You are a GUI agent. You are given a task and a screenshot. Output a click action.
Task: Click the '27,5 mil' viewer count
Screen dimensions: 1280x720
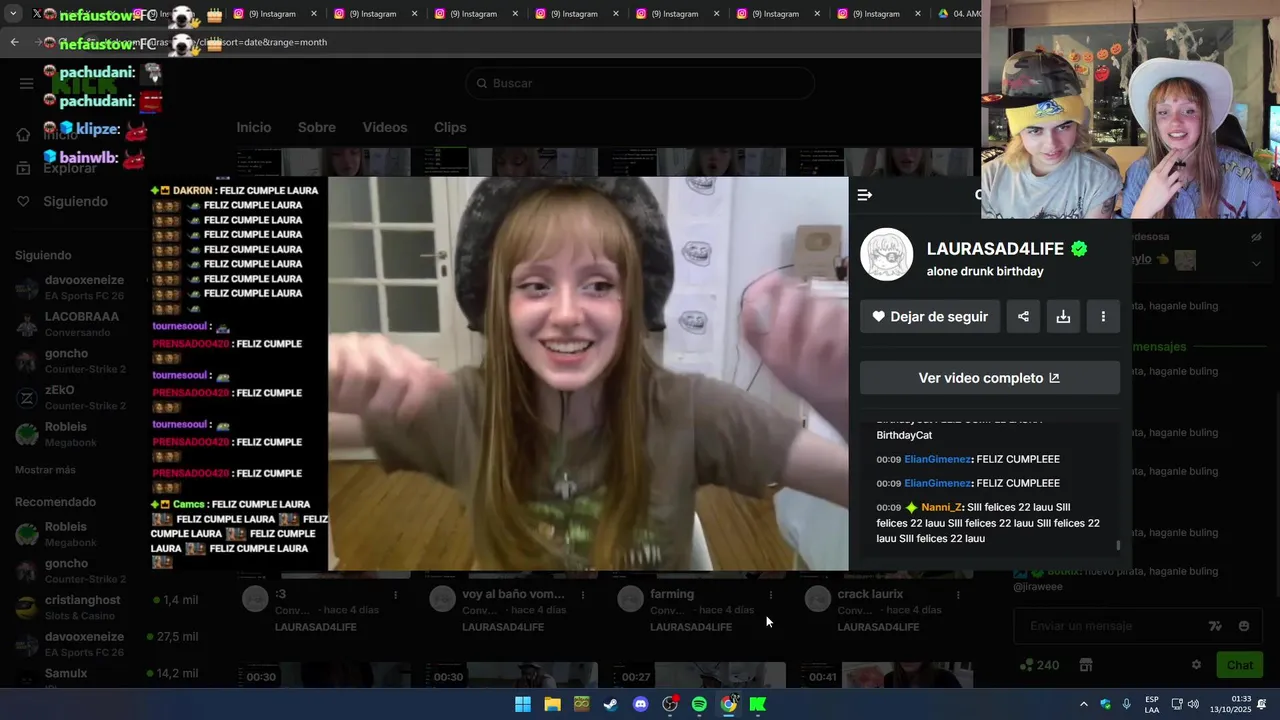click(177, 637)
